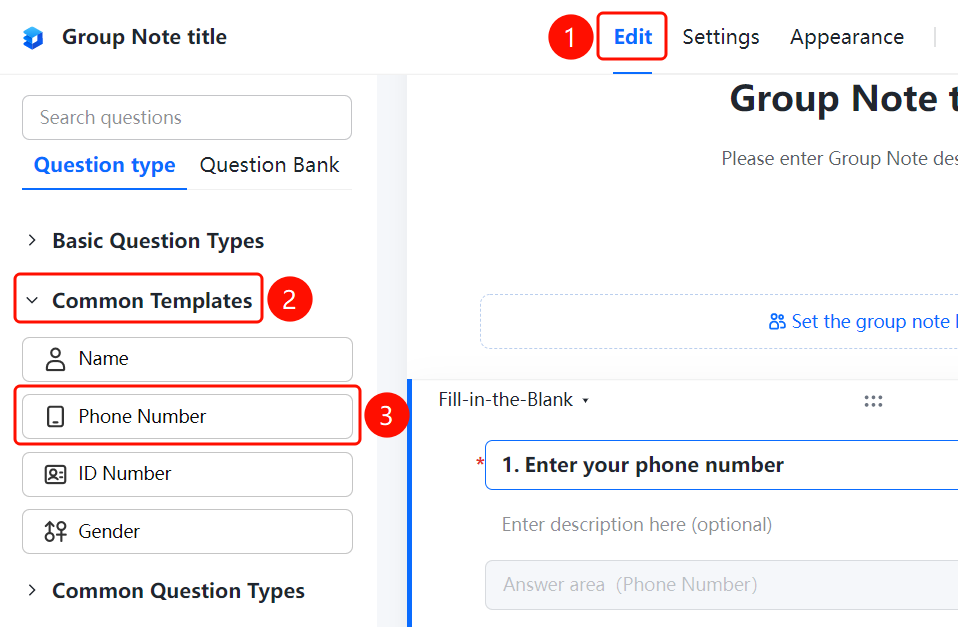Select the Question type tab

[104, 165]
